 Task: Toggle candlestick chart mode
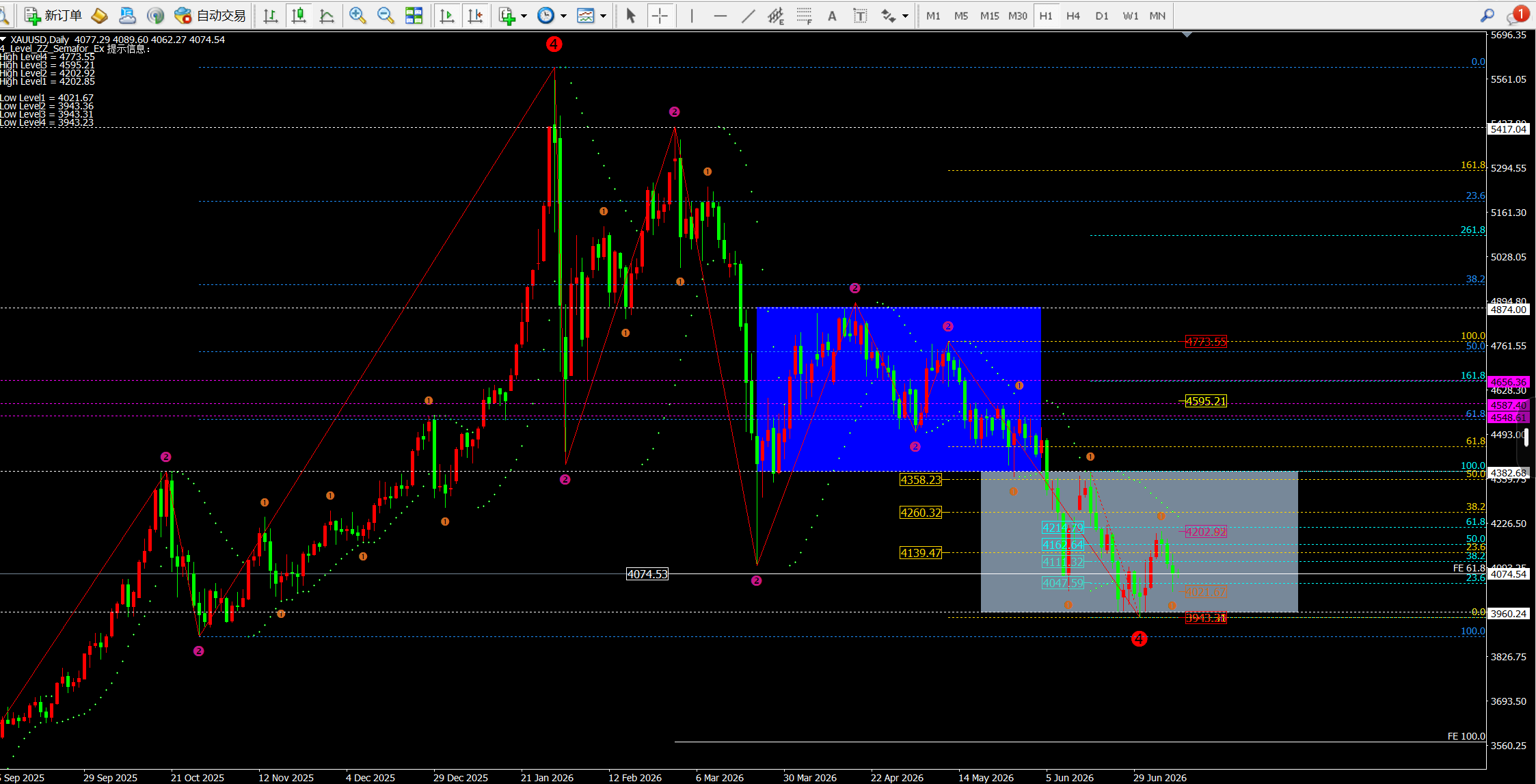(299, 15)
